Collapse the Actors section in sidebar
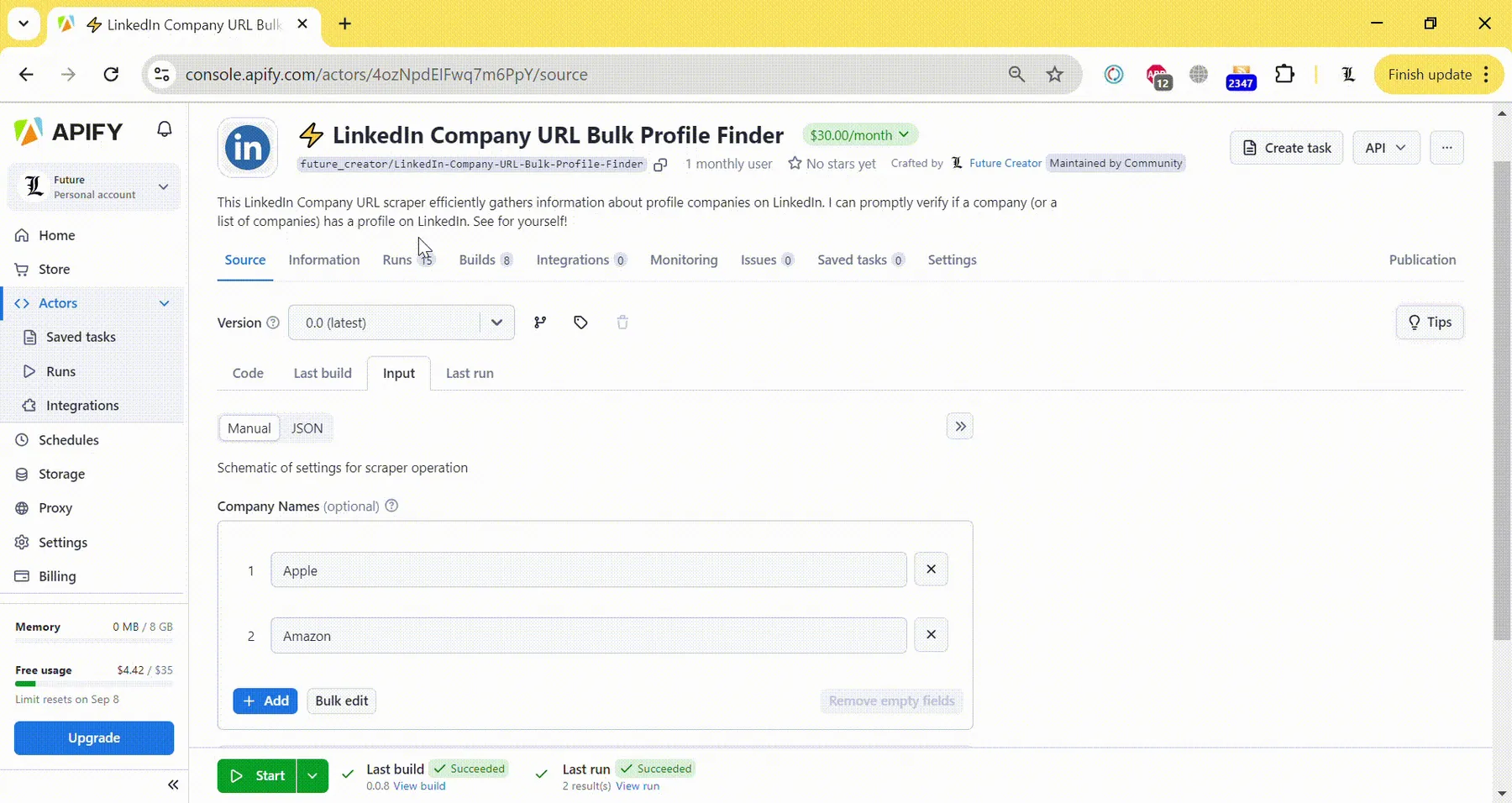 pyautogui.click(x=165, y=303)
